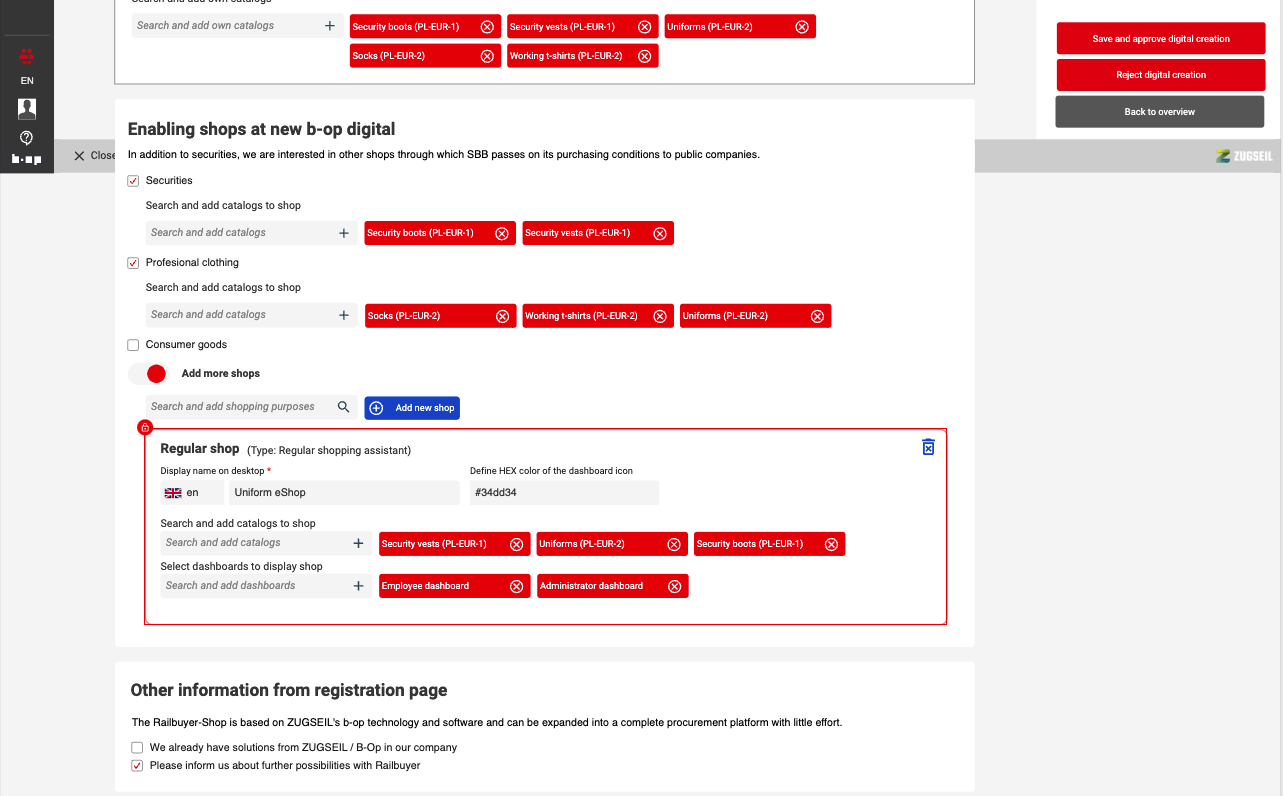
Task: Click the red lock icon on Regular shop
Action: click(145, 428)
